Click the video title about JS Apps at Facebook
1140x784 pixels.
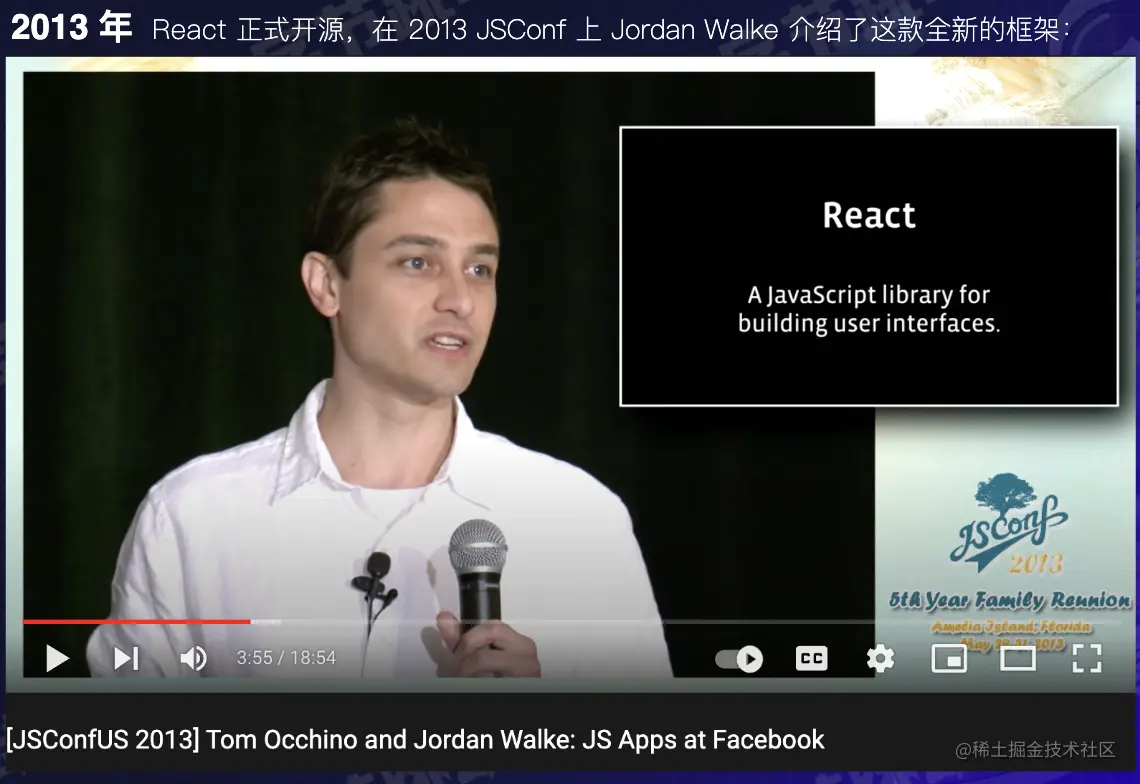[x=415, y=740]
